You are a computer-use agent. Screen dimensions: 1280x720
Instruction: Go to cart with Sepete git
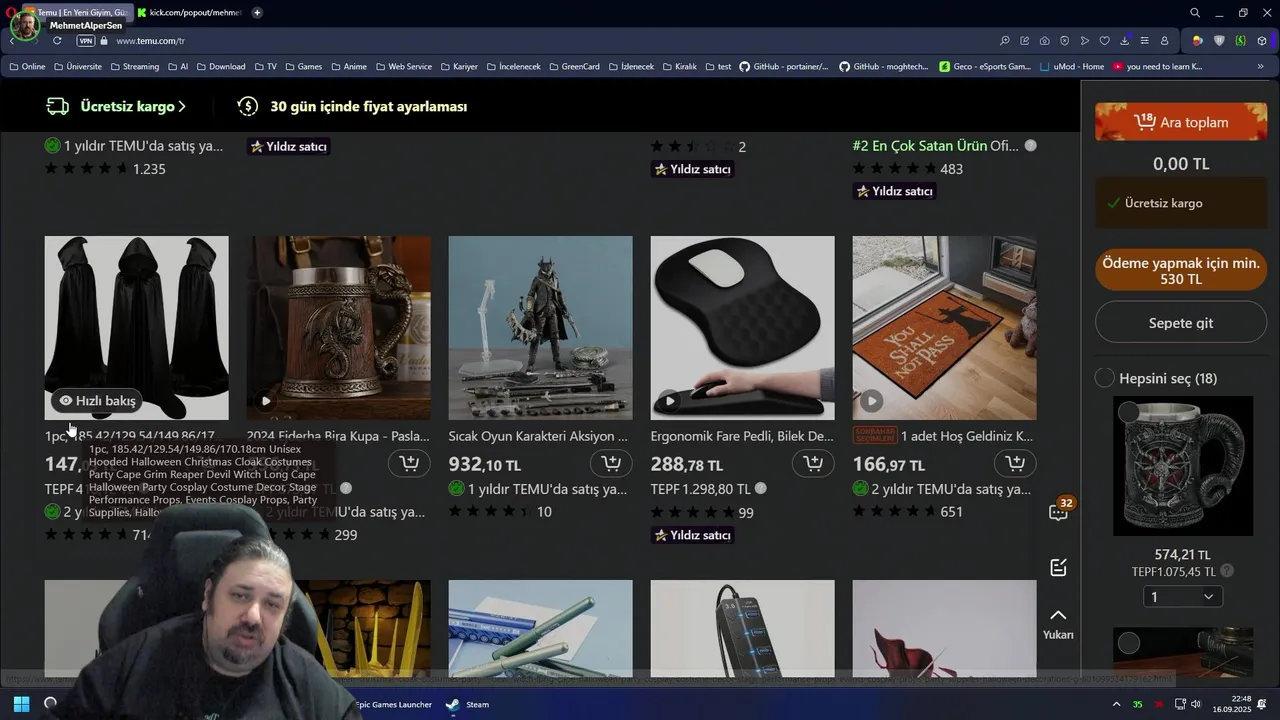pyautogui.click(x=1181, y=323)
